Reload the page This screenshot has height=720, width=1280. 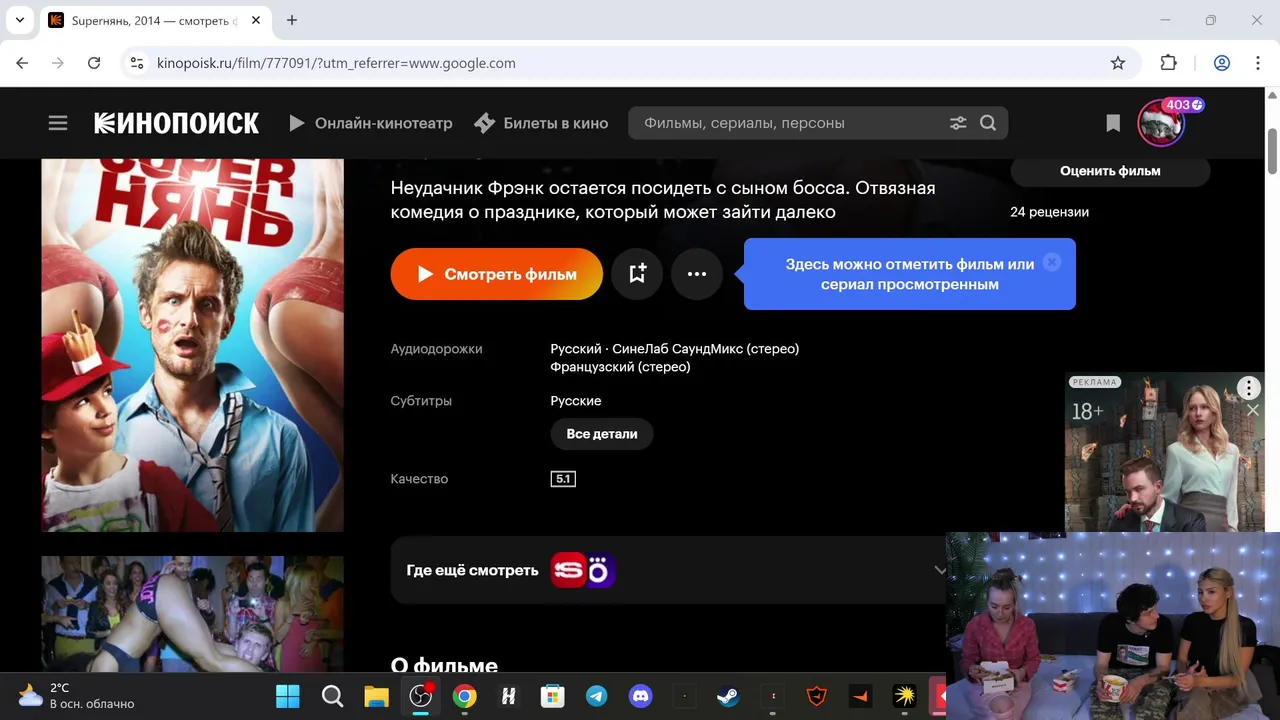click(94, 63)
